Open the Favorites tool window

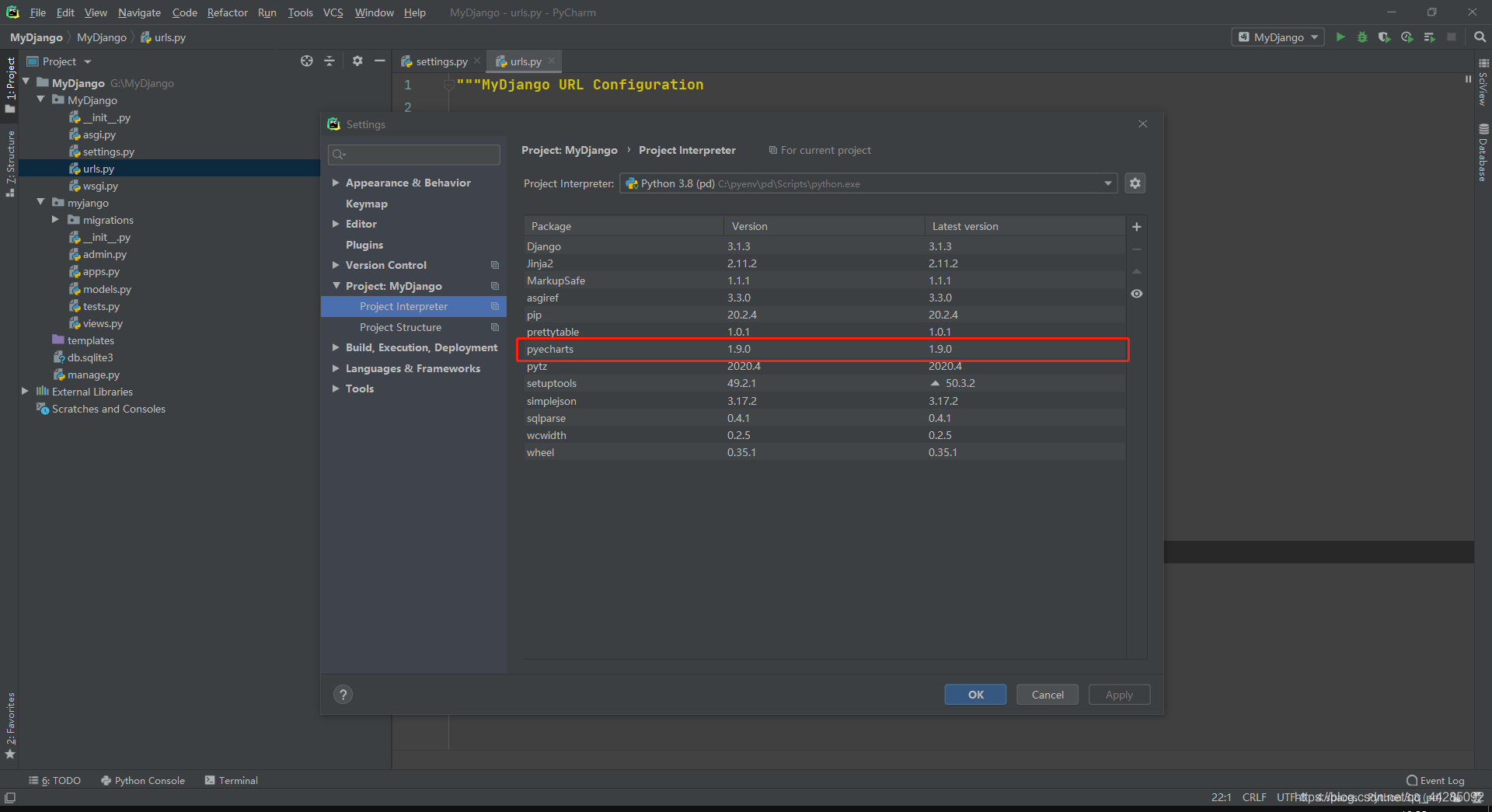tap(10, 726)
